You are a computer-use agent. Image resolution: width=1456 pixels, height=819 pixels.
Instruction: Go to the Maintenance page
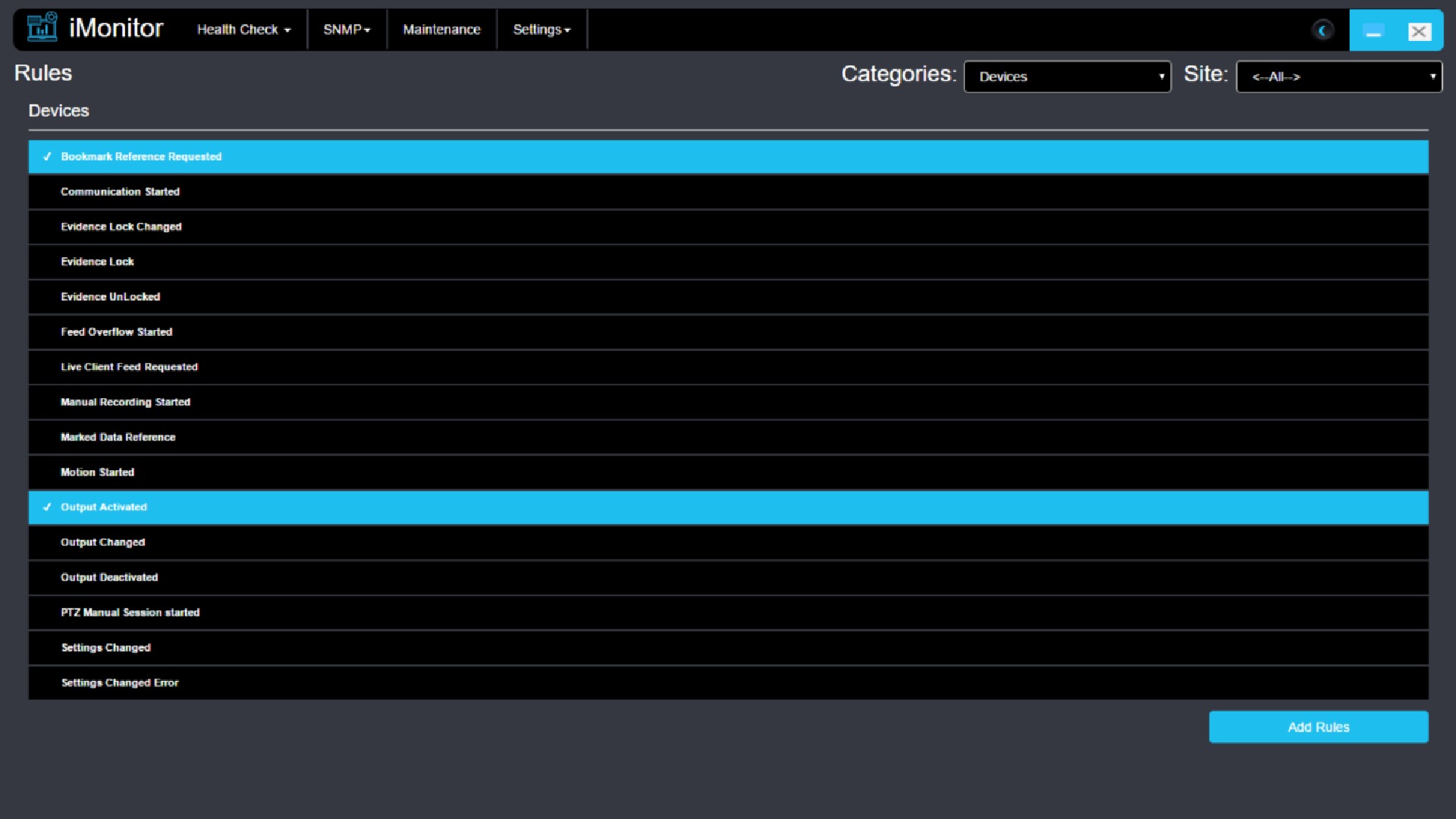(441, 30)
